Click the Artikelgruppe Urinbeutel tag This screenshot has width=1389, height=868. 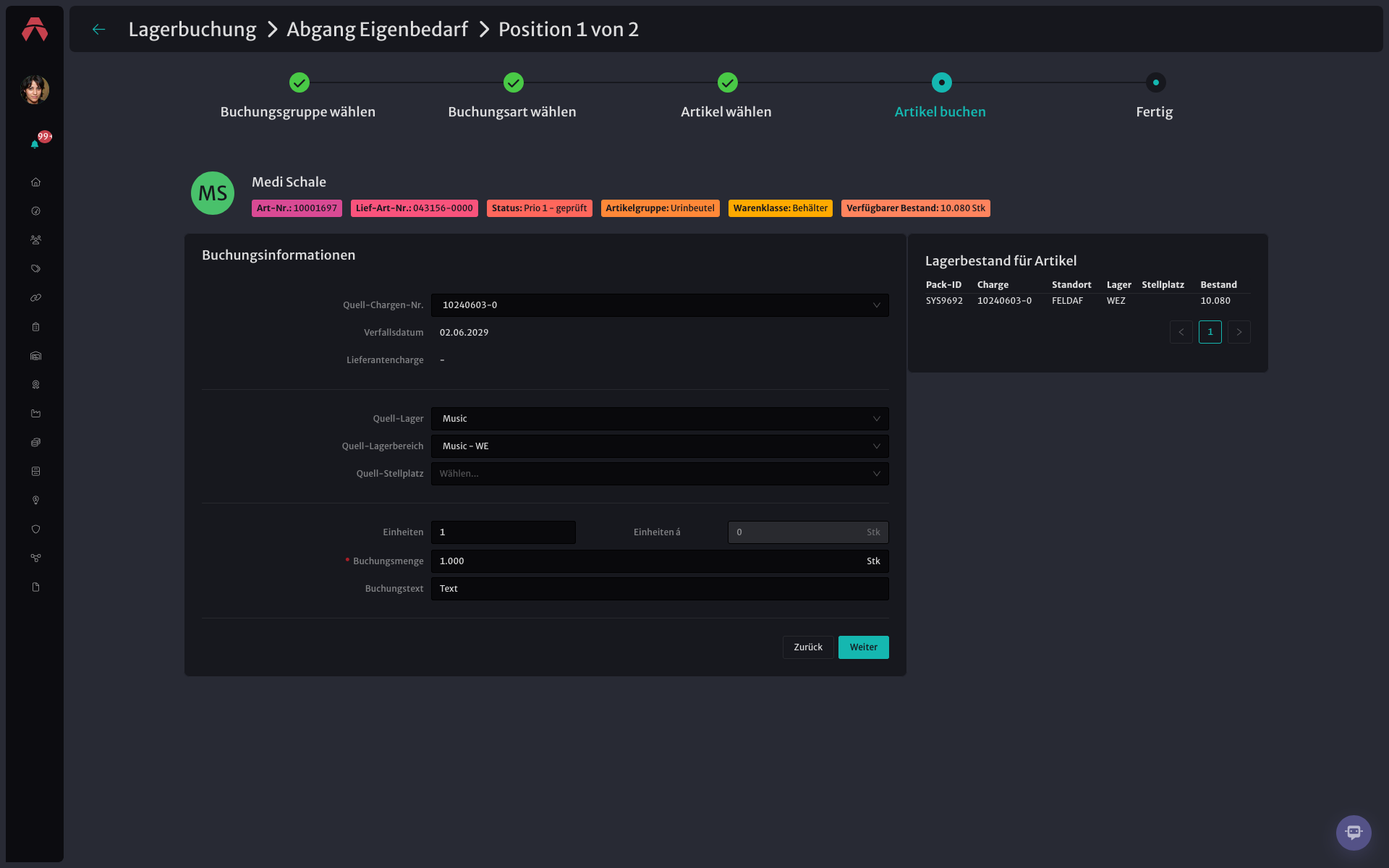(660, 208)
